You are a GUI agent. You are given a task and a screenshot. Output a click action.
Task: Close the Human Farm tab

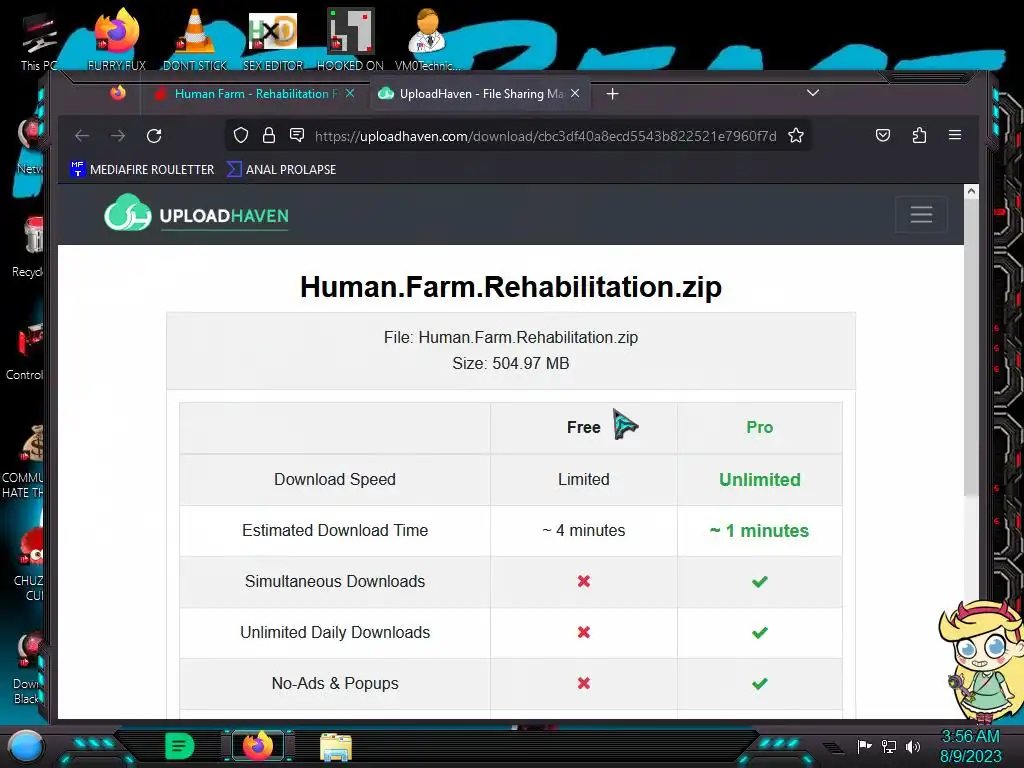click(x=350, y=93)
